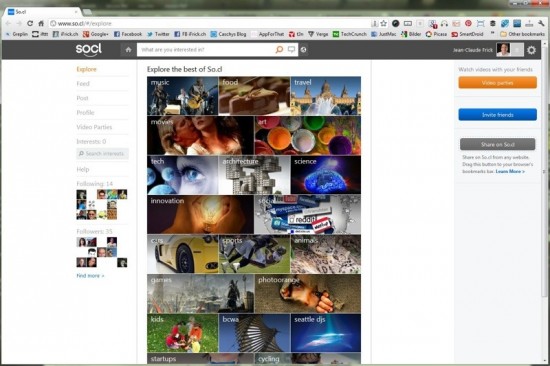Follow the Find more link
Image resolution: width=550 pixels, height=366 pixels.
[90, 276]
